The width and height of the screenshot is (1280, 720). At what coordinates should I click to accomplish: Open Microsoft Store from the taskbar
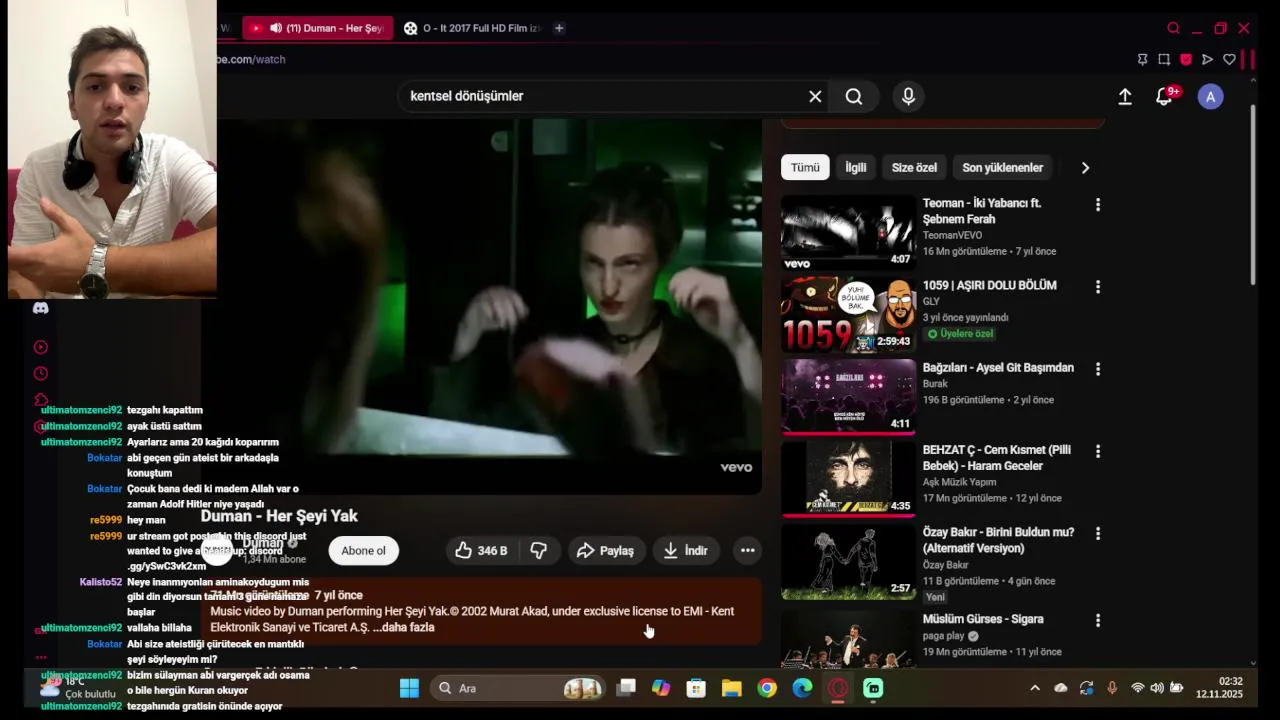click(x=696, y=688)
